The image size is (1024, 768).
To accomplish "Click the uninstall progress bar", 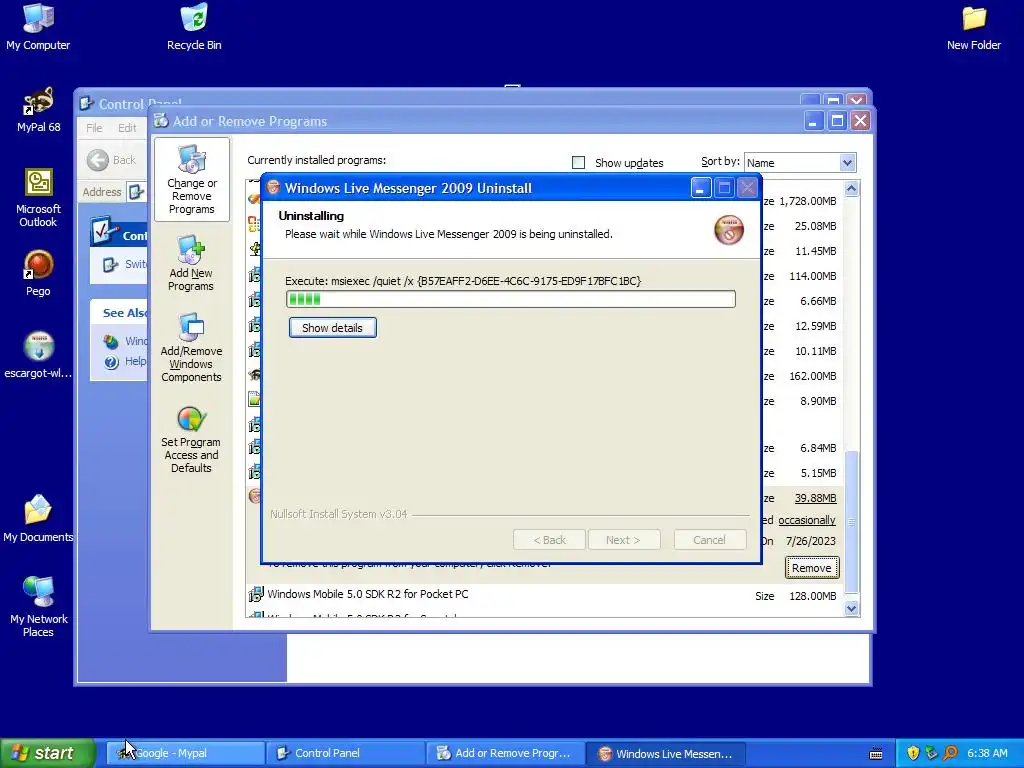I will click(511, 299).
